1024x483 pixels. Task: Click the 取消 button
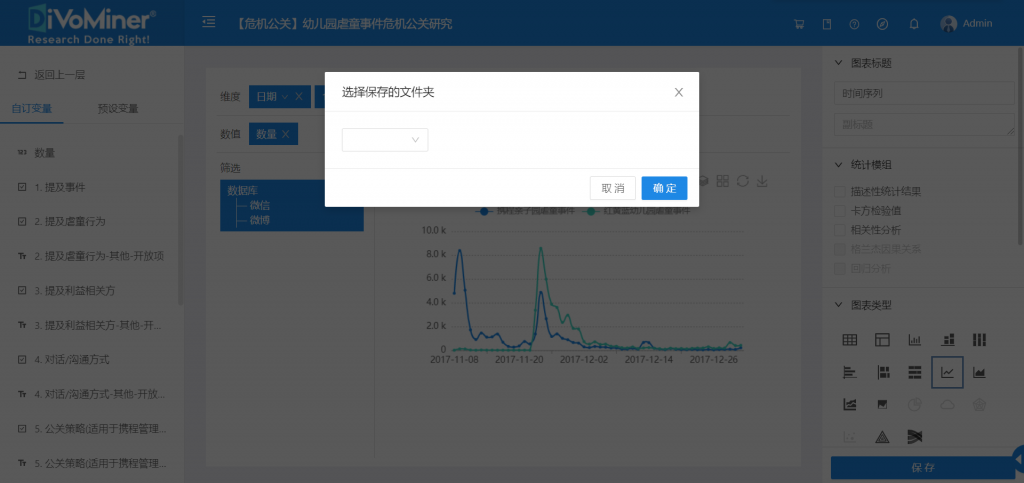click(x=613, y=188)
